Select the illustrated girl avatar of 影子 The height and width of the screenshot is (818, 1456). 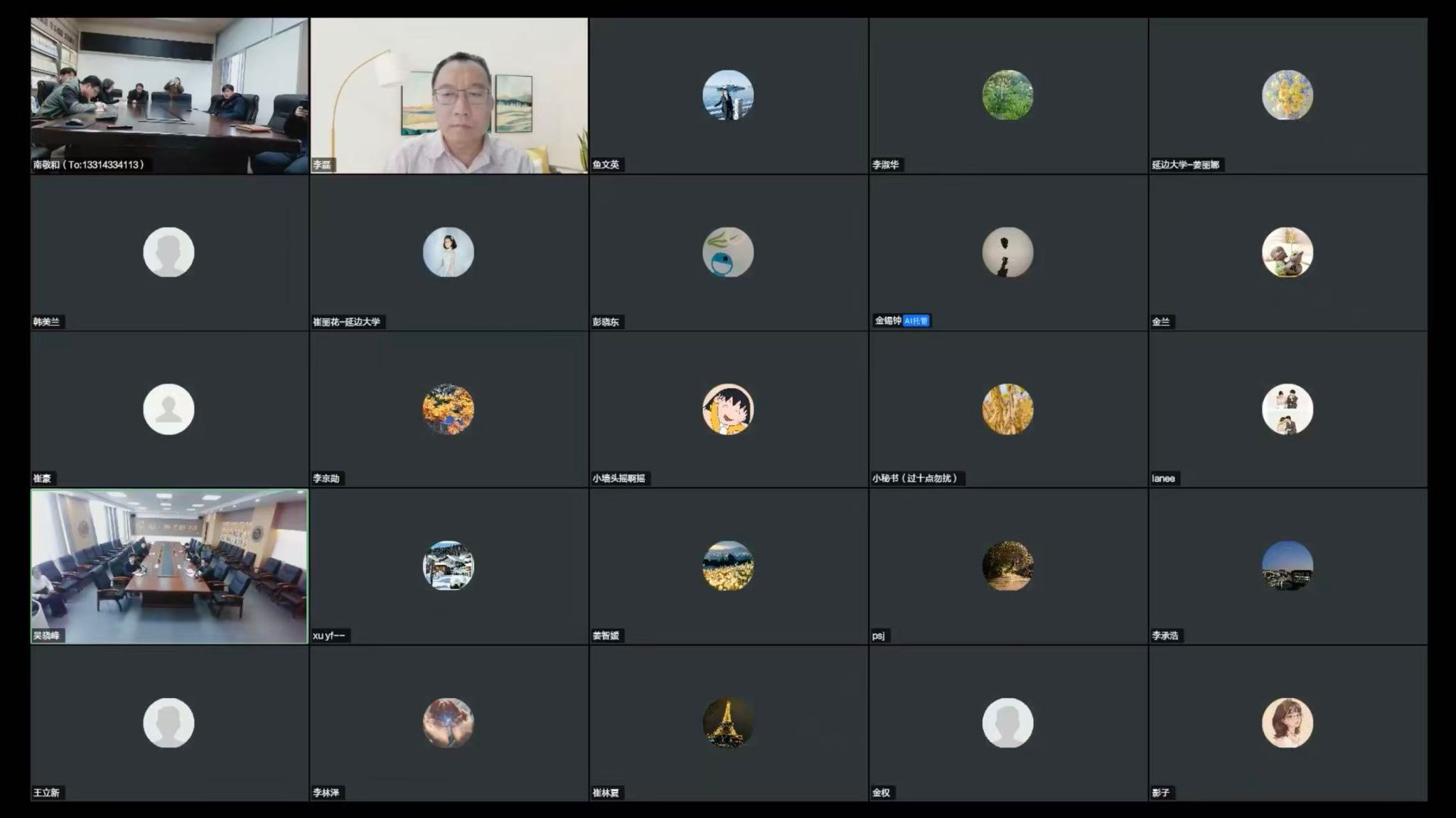point(1288,723)
